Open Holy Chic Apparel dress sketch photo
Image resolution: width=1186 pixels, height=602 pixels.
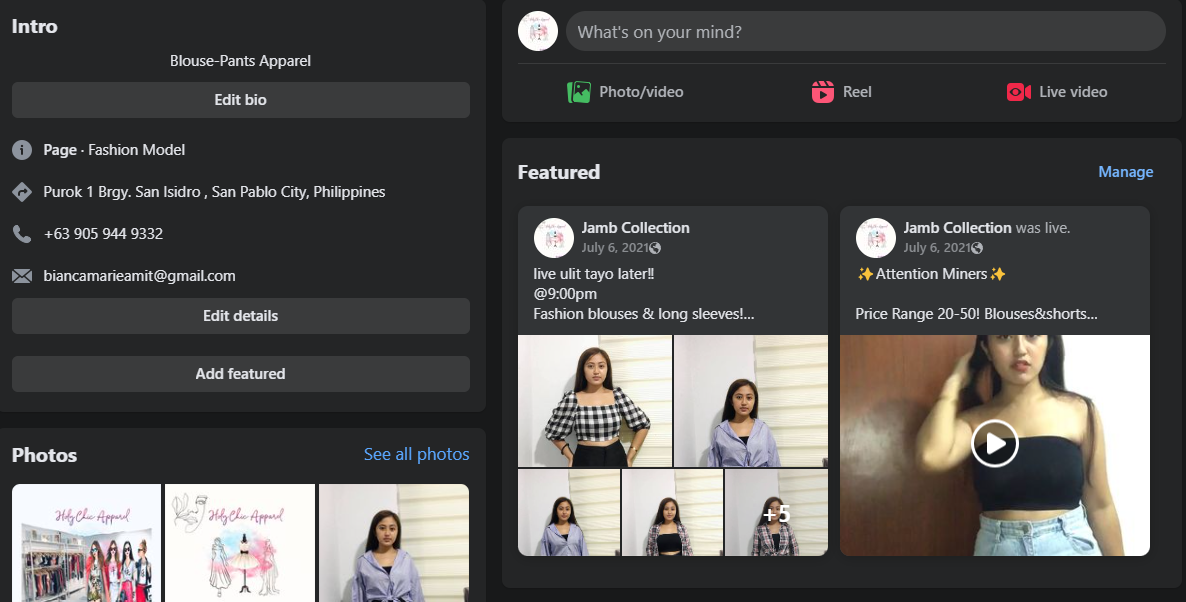[x=240, y=543]
